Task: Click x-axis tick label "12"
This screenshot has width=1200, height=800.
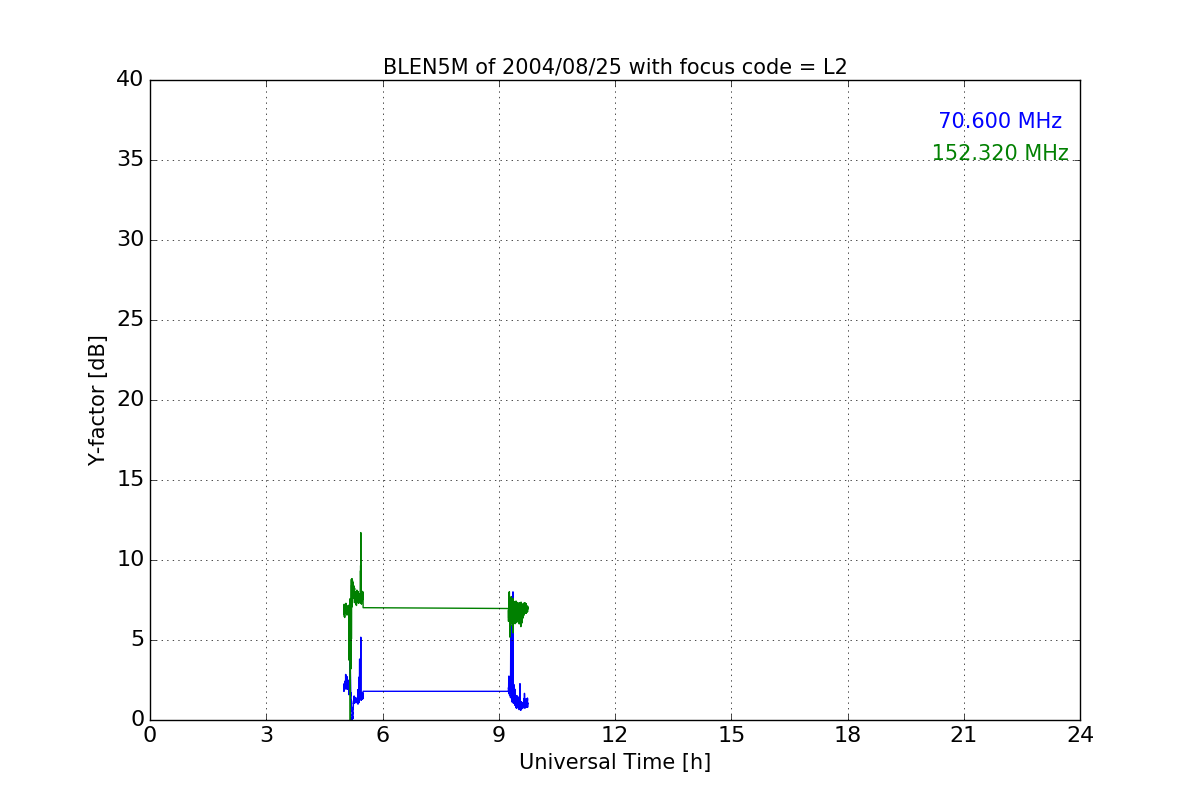Action: click(x=615, y=735)
